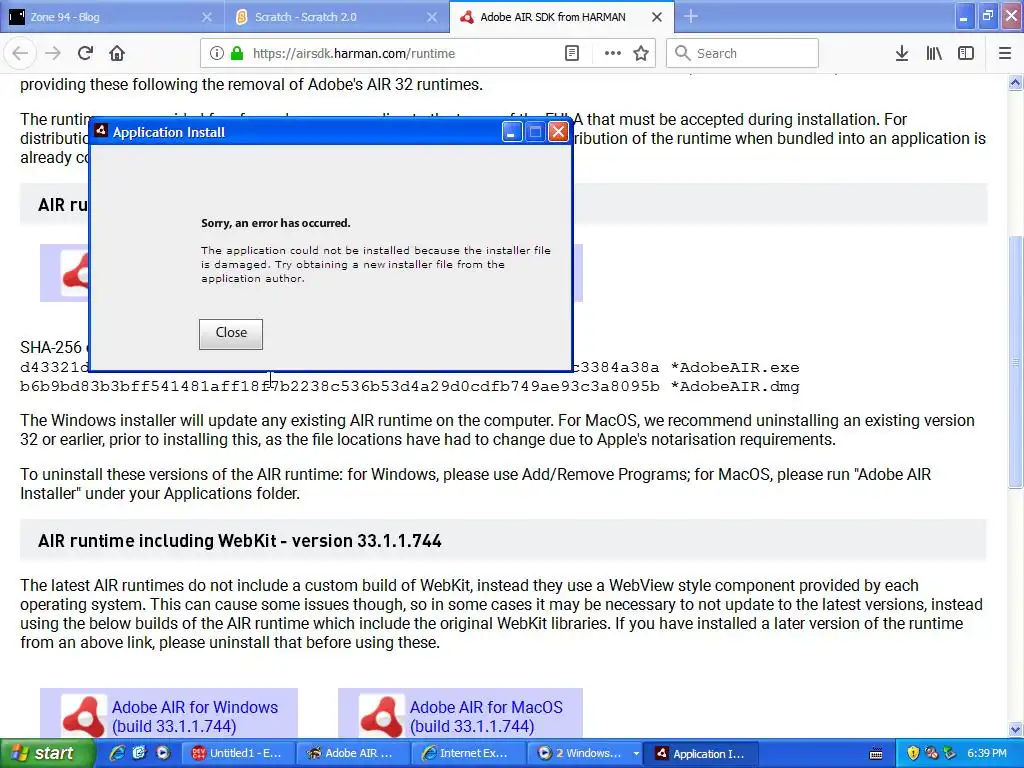Close the Adobe AIR SDK tab
The height and width of the screenshot is (768, 1024).
(657, 17)
